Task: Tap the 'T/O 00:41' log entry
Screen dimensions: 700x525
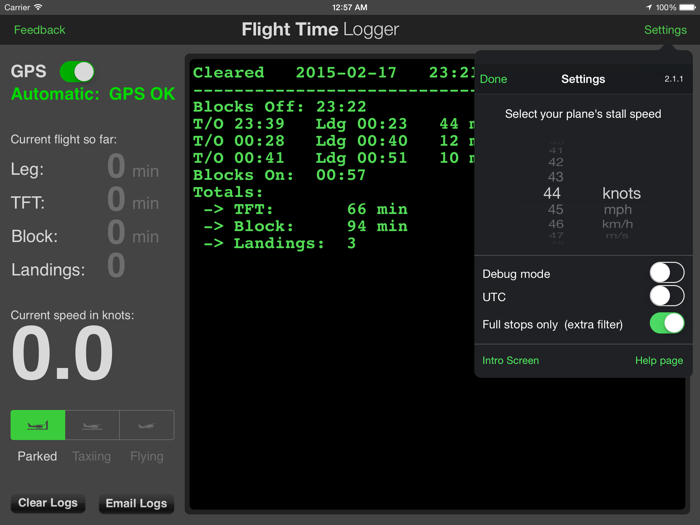Action: coord(238,158)
